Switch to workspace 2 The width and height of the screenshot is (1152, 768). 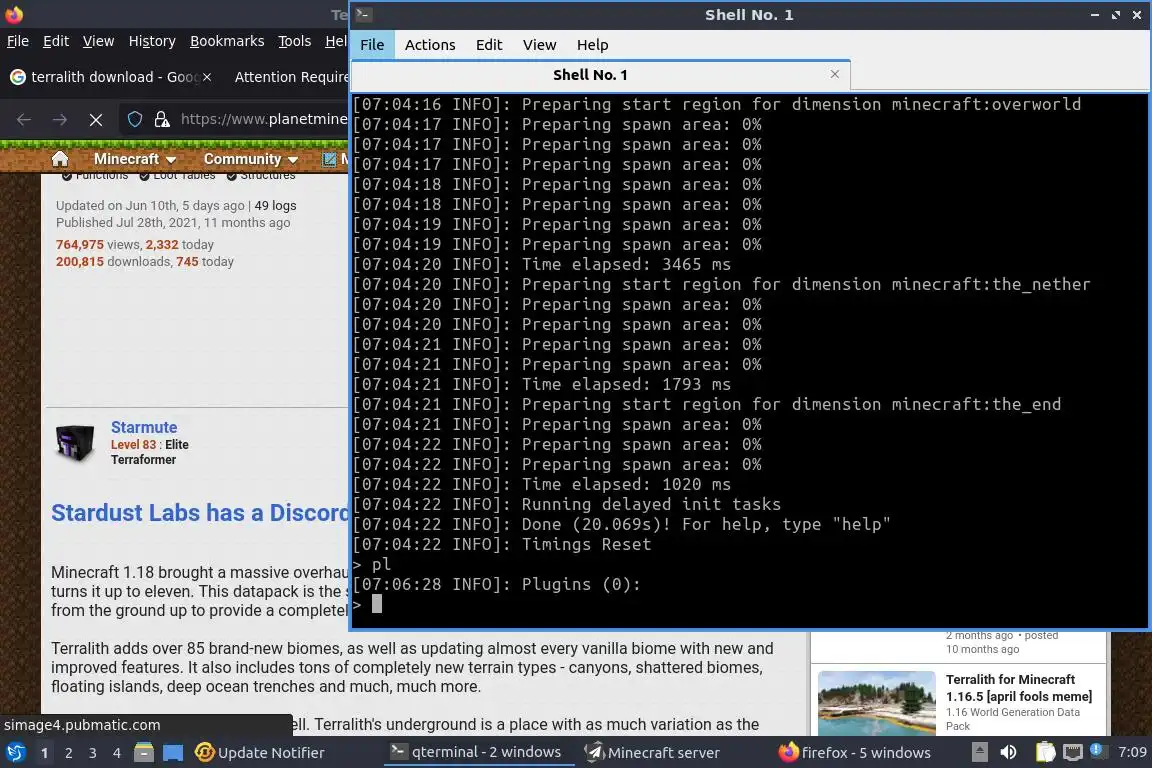click(x=69, y=753)
